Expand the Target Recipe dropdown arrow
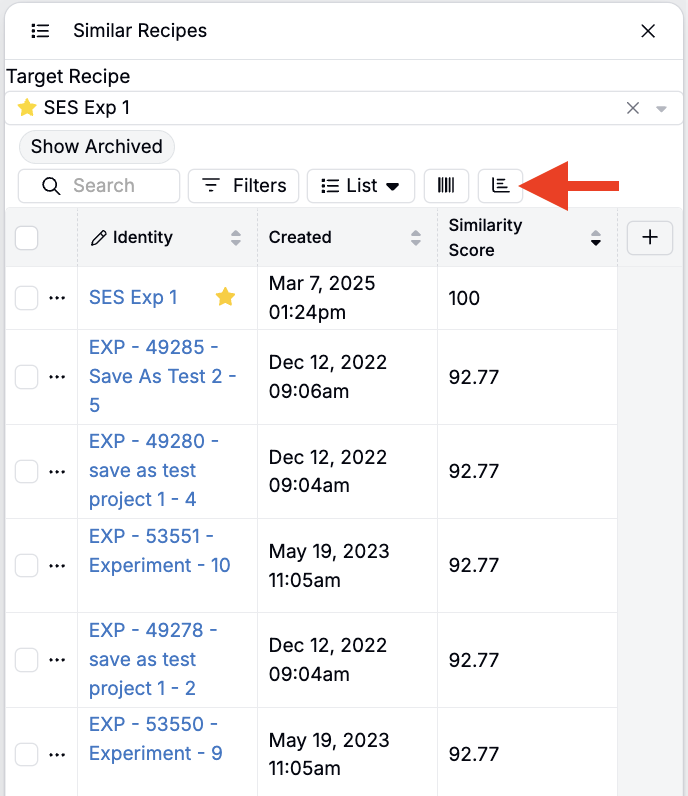688x796 pixels. (x=661, y=108)
